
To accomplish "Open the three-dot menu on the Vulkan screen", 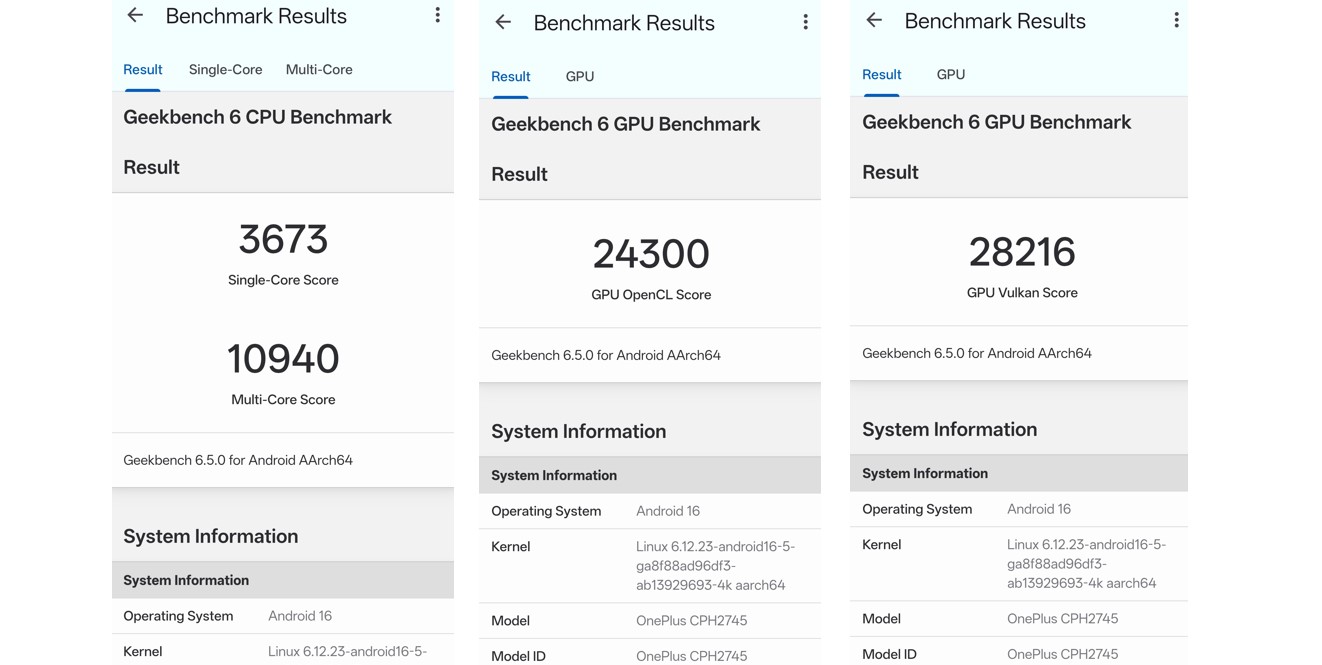I will pyautogui.click(x=1176, y=19).
